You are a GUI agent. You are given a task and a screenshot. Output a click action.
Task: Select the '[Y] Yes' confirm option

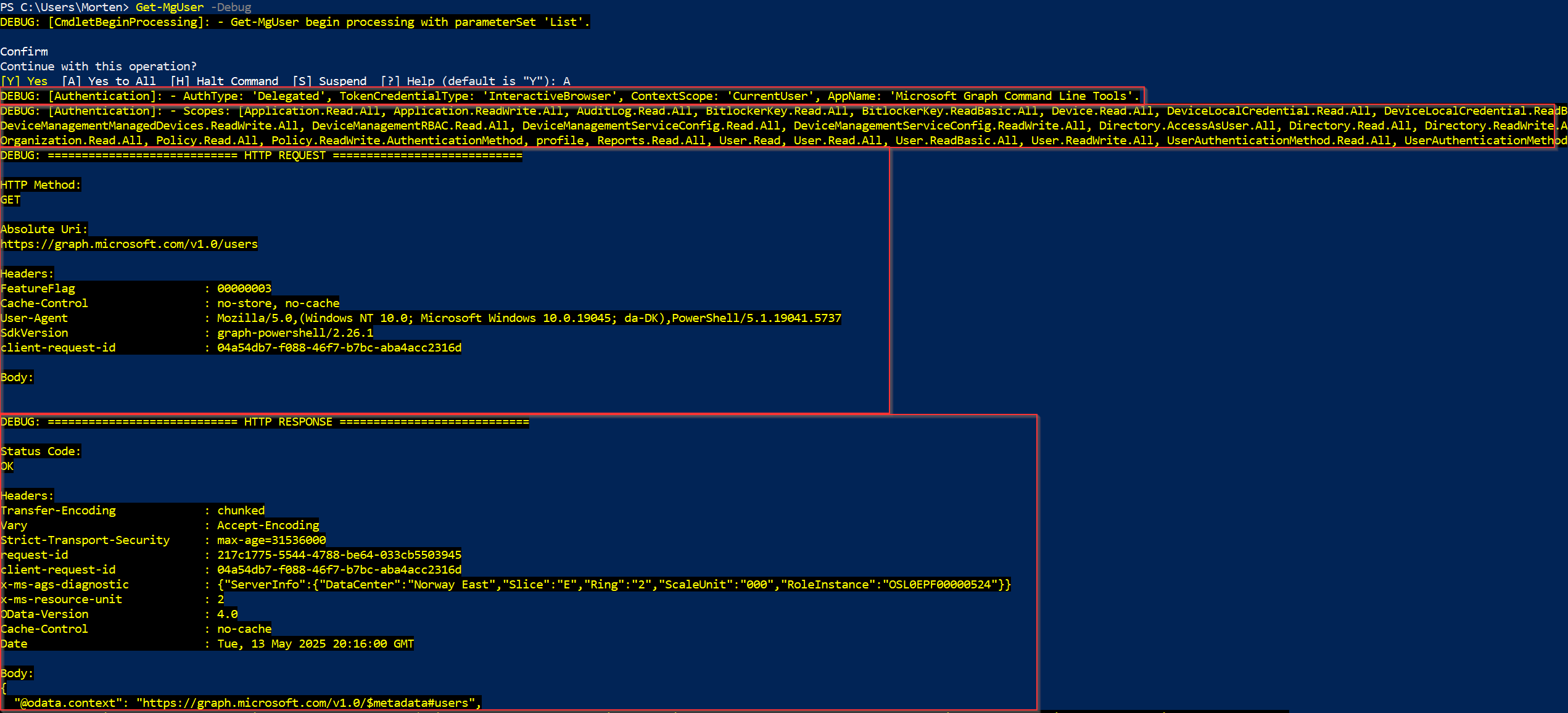(24, 81)
